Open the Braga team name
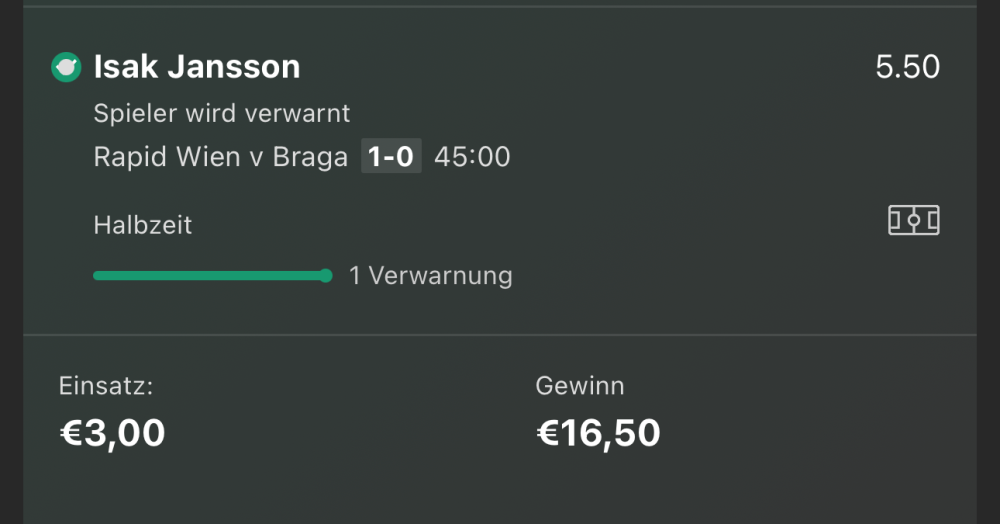Screen dimensions: 1000x524 pyautogui.click(x=310, y=157)
